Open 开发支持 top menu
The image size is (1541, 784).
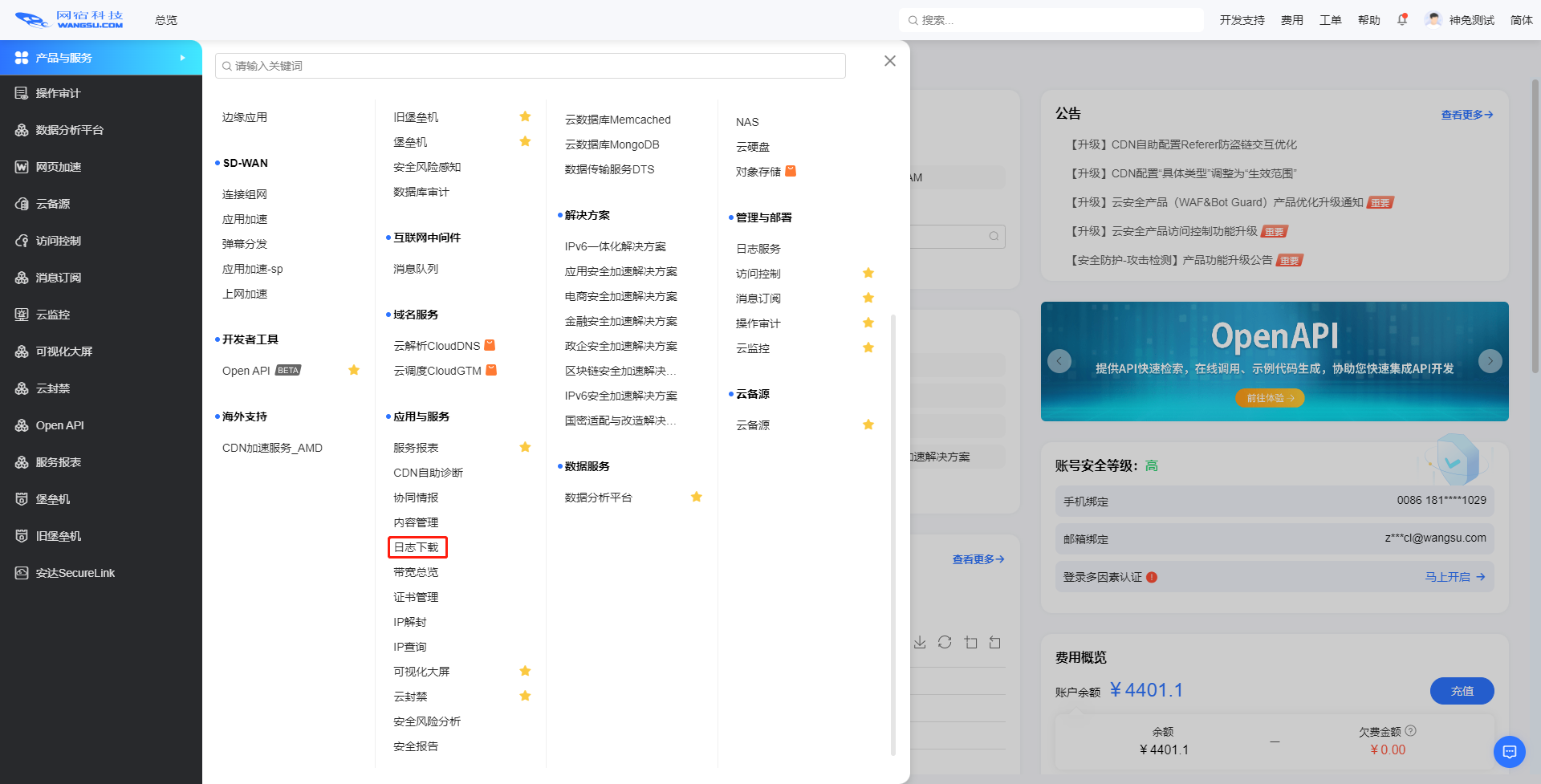1242,20
